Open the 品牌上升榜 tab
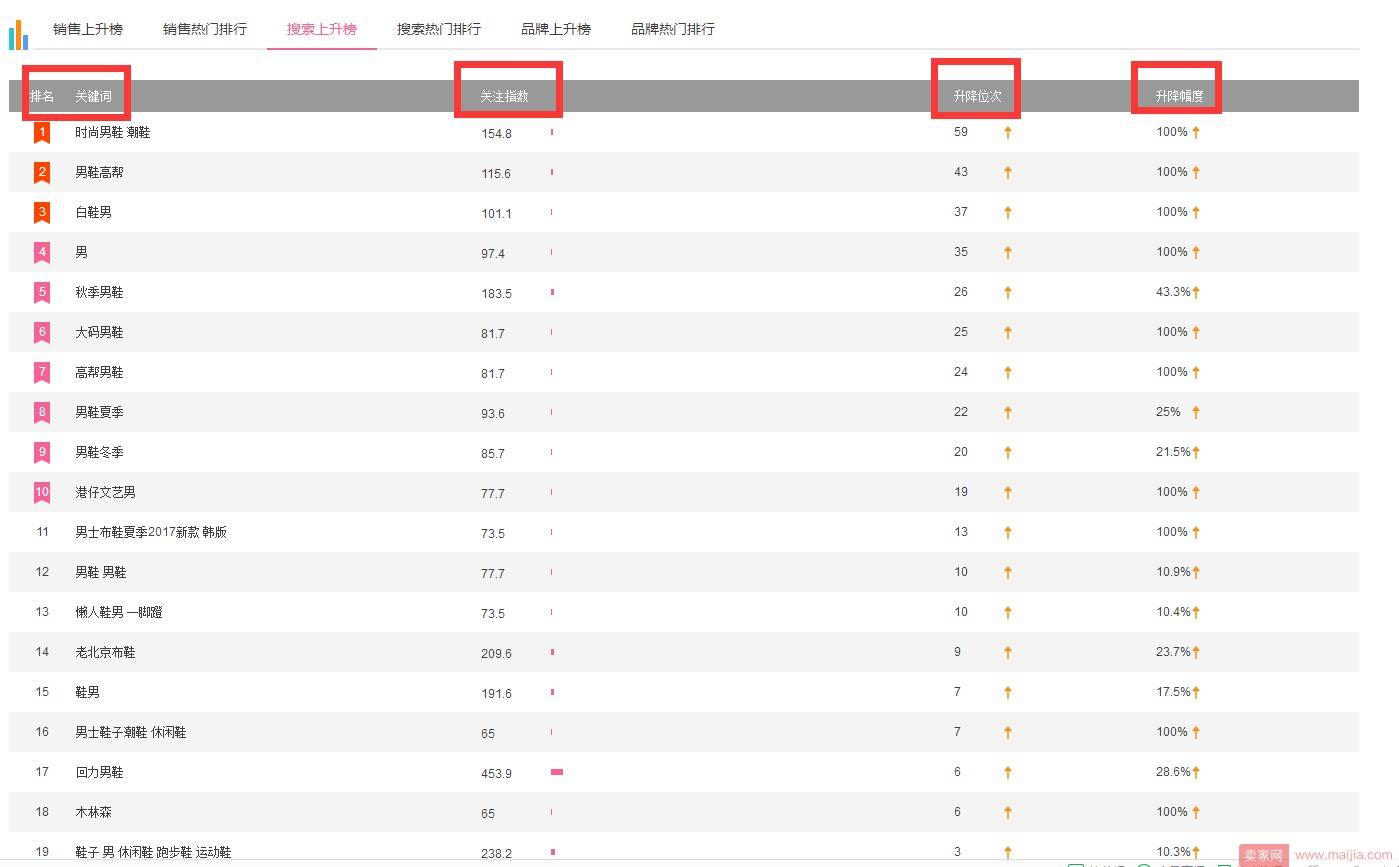1399x867 pixels. (x=556, y=29)
